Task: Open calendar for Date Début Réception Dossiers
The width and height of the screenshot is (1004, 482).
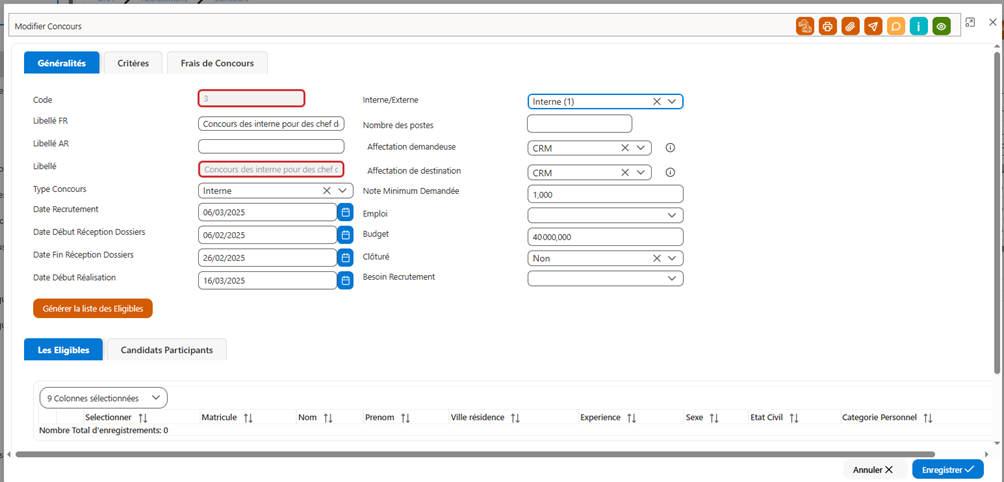Action: pos(345,235)
